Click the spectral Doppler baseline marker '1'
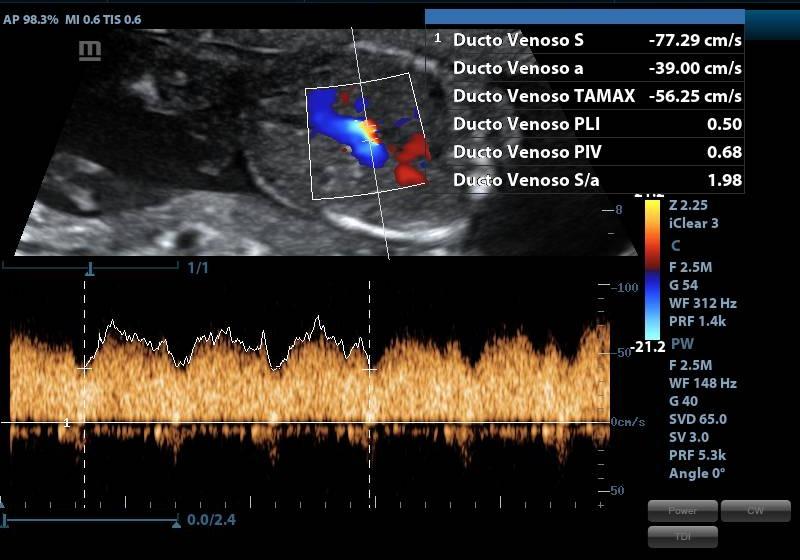Screen dimensions: 800x560 point(67,423)
